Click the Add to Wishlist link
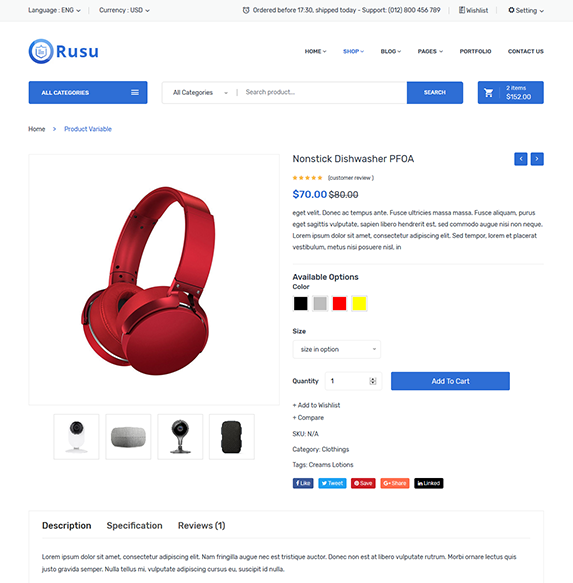The width and height of the screenshot is (573, 583). 316,405
